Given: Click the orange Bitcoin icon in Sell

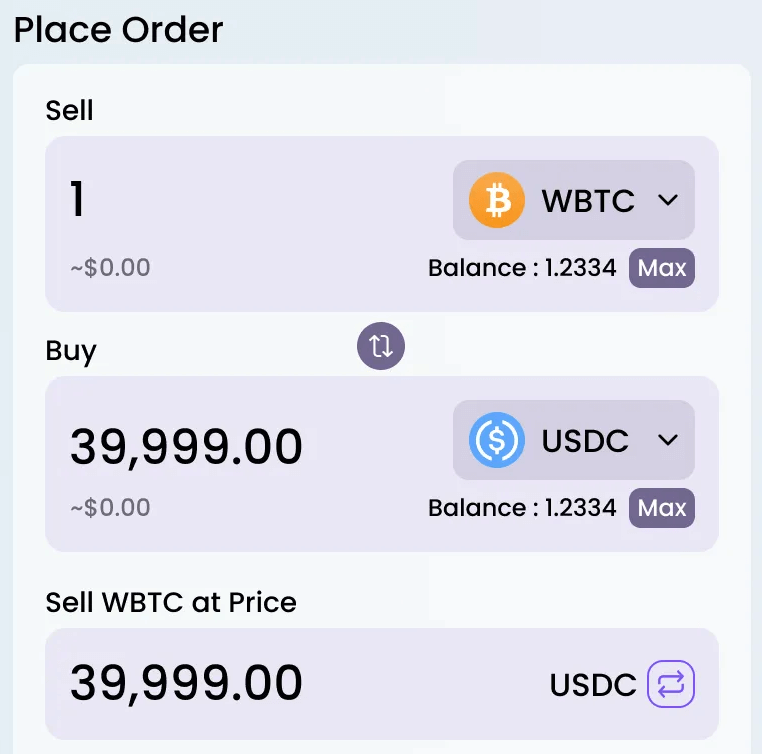Looking at the screenshot, I should (x=497, y=200).
